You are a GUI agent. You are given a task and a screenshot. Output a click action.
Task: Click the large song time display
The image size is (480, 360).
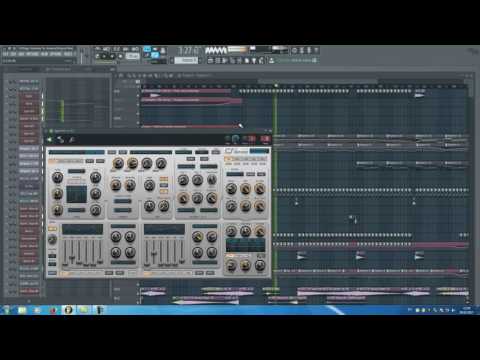189,51
